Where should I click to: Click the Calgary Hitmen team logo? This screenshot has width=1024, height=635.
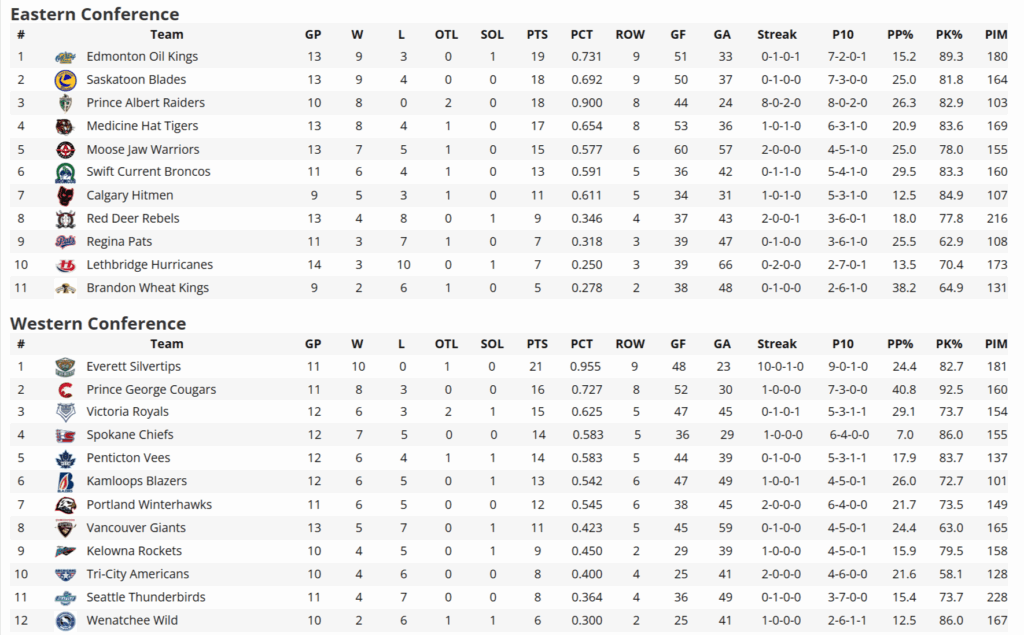[x=65, y=195]
